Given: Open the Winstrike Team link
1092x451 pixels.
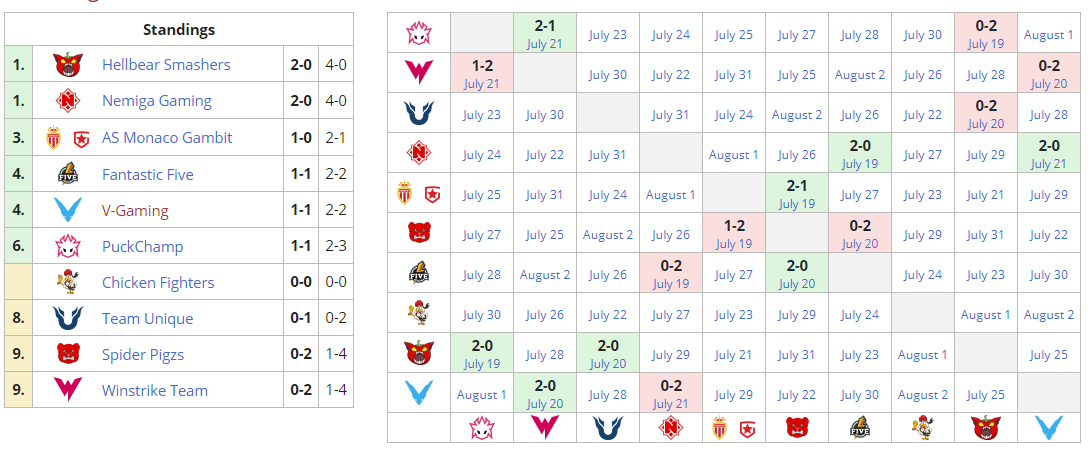Looking at the screenshot, I should pyautogui.click(x=155, y=391).
